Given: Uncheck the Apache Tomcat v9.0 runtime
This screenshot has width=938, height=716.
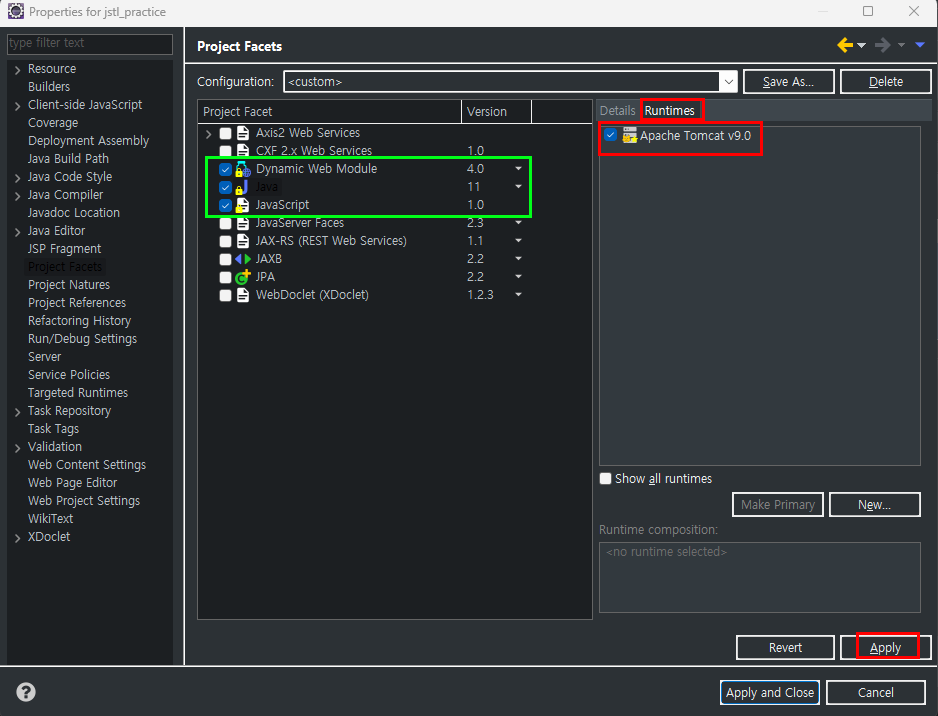Looking at the screenshot, I should 610,135.
